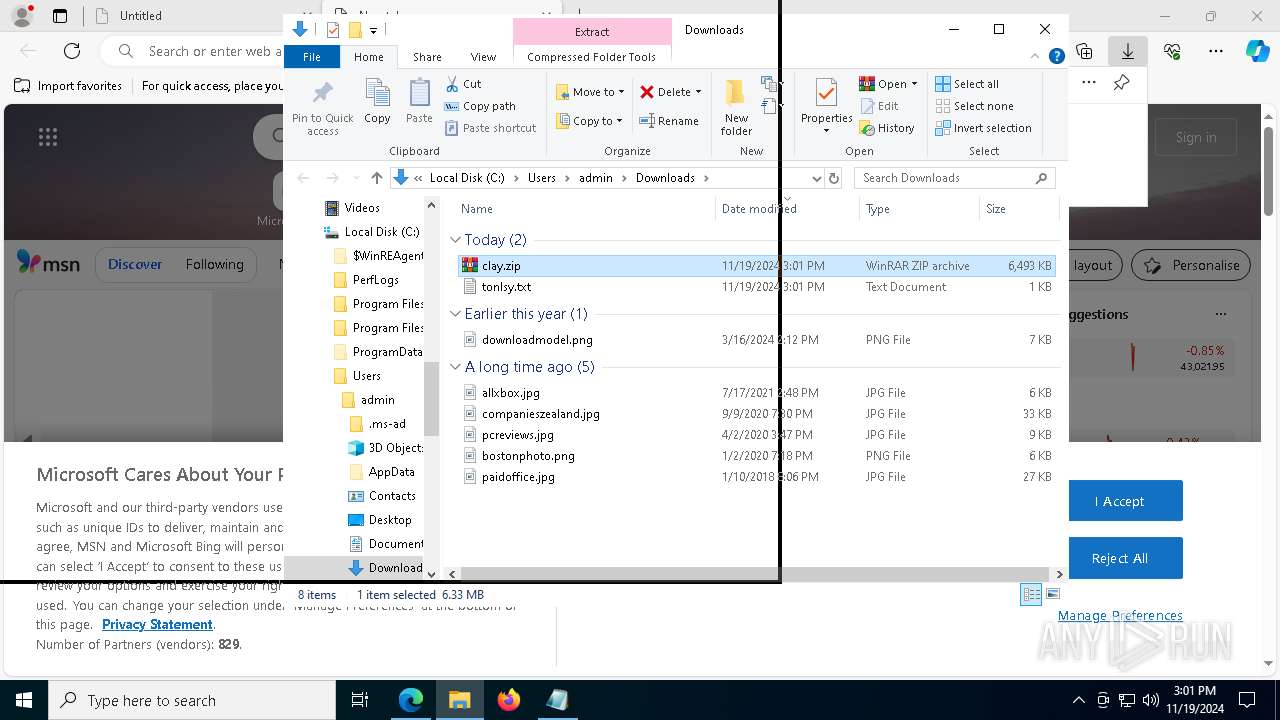Switch to details view layout icon

(1031, 594)
